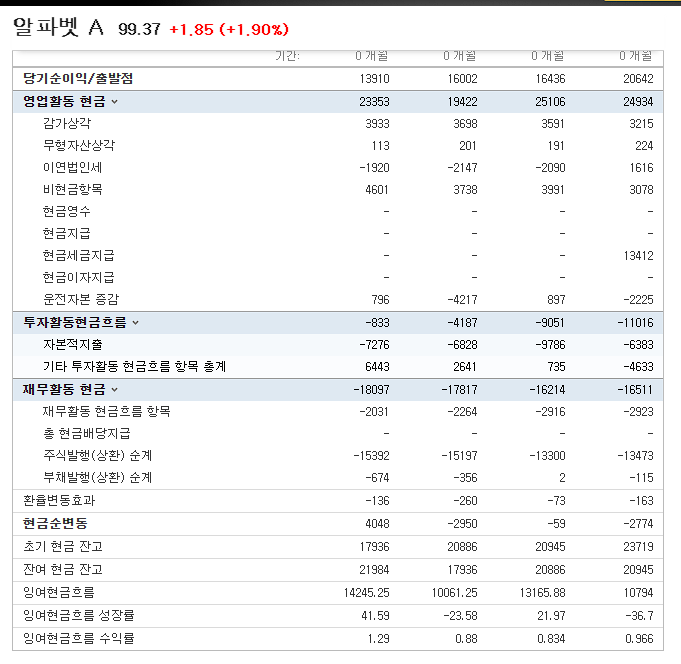Viewport: 681px width, 664px height.
Task: Click the 99.37 stock price
Action: pos(139,30)
